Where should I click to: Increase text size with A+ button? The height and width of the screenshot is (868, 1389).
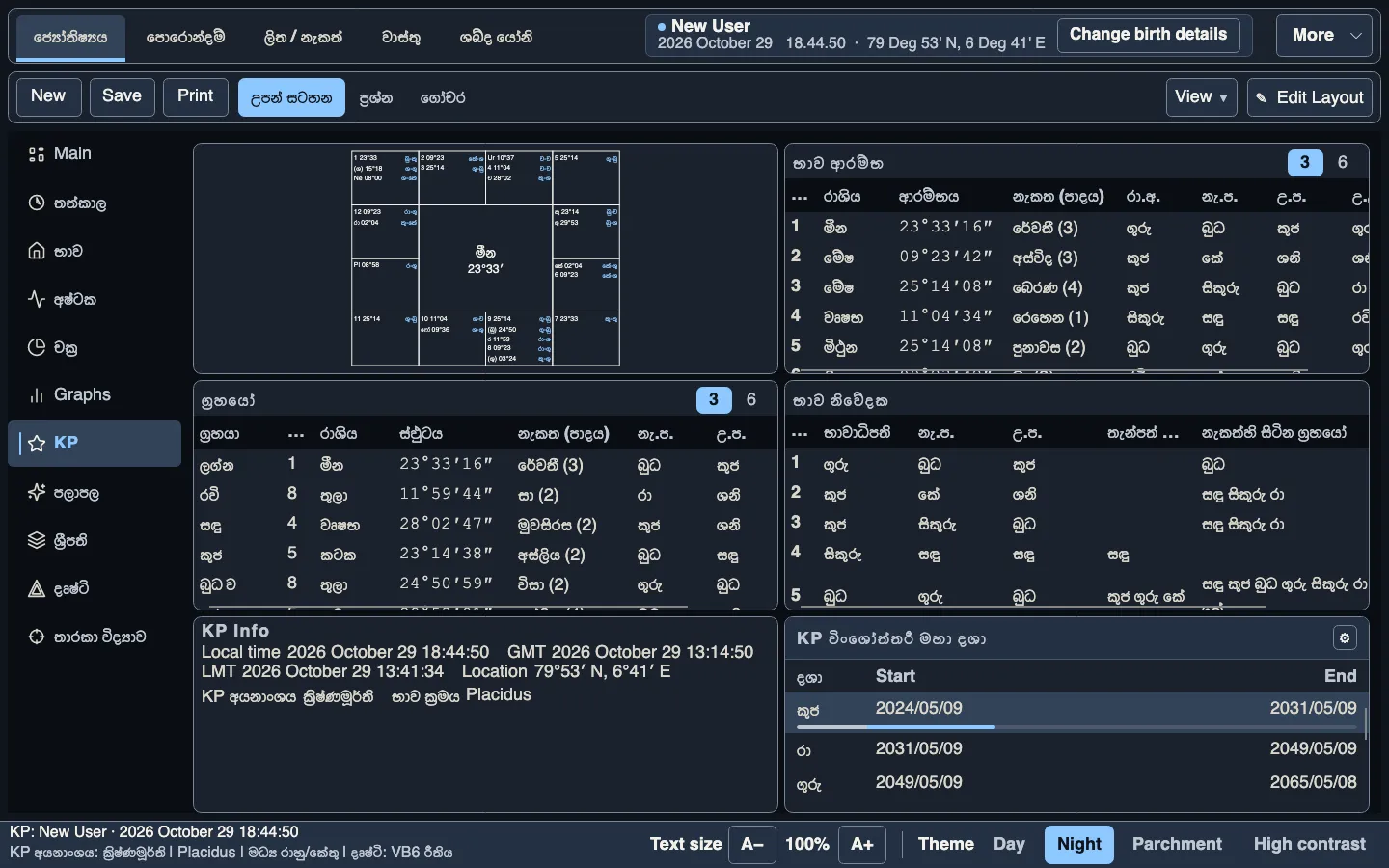(862, 844)
